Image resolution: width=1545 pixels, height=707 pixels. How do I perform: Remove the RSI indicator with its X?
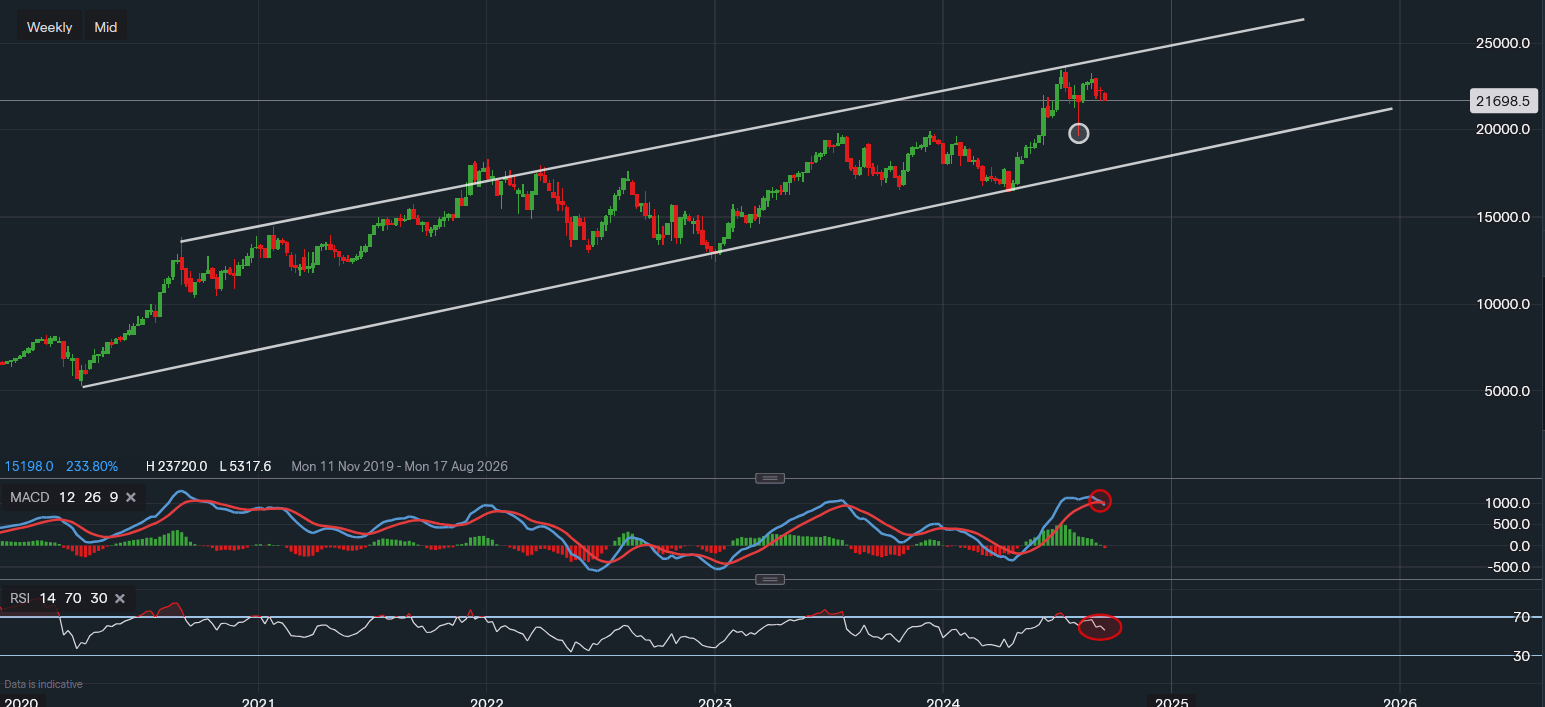coord(119,598)
